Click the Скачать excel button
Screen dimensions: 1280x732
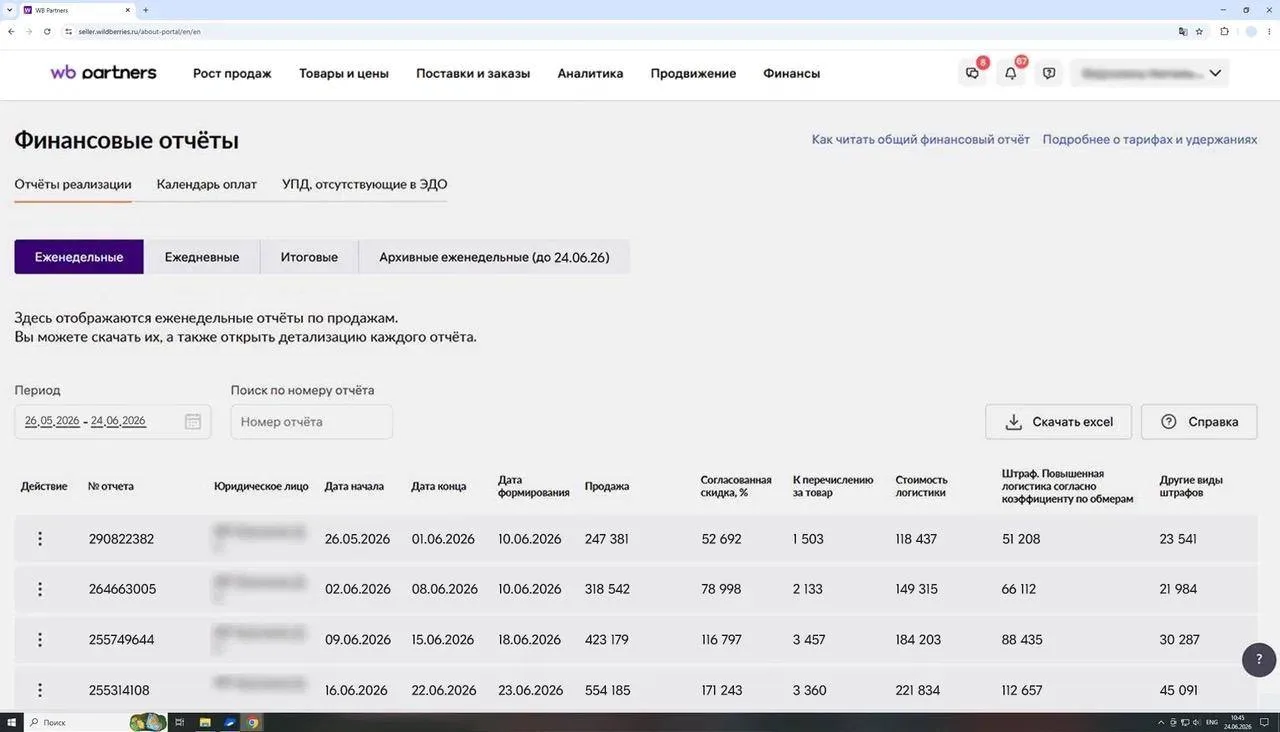[1058, 422]
